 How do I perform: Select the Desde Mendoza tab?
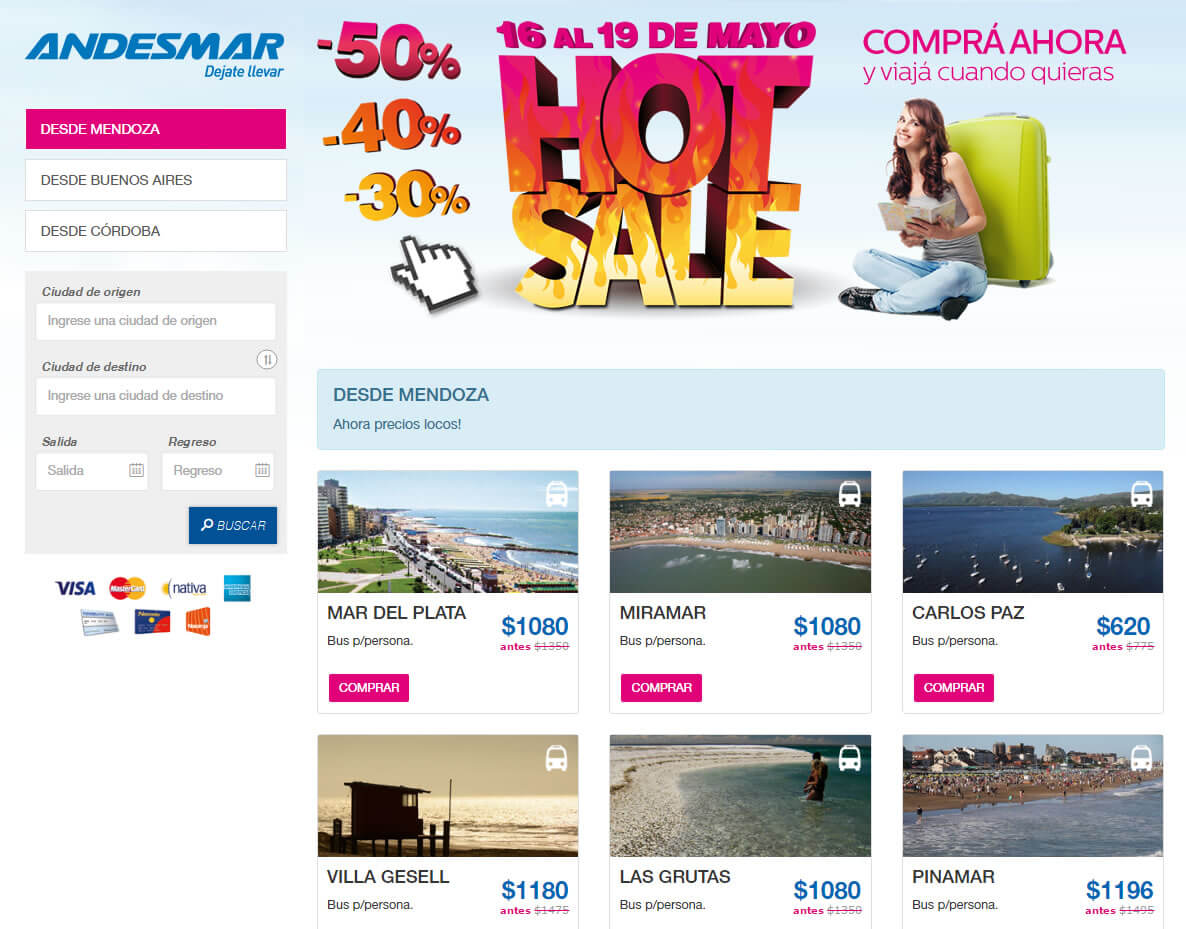coord(156,129)
